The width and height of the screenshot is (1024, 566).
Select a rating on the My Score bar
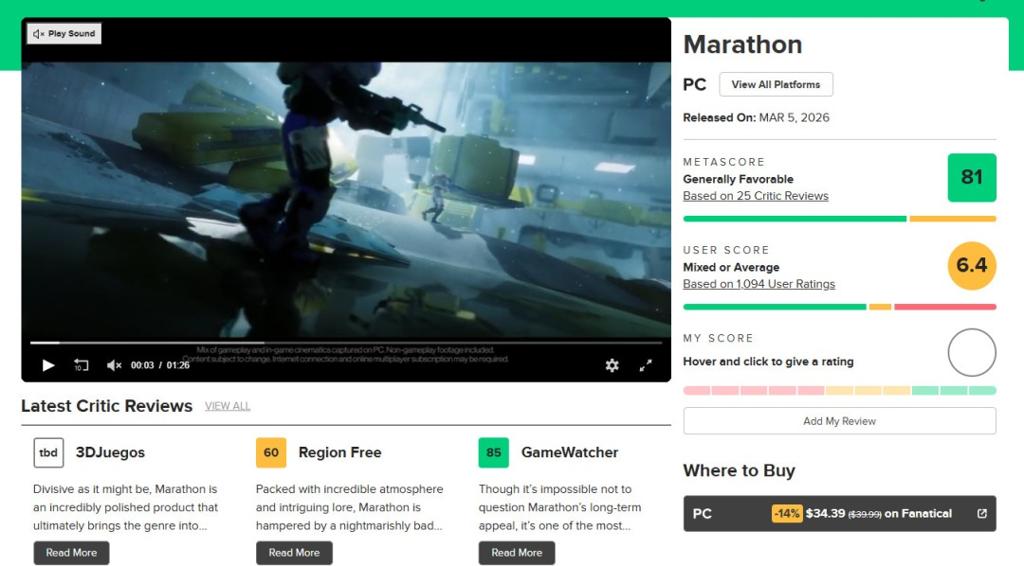point(839,390)
